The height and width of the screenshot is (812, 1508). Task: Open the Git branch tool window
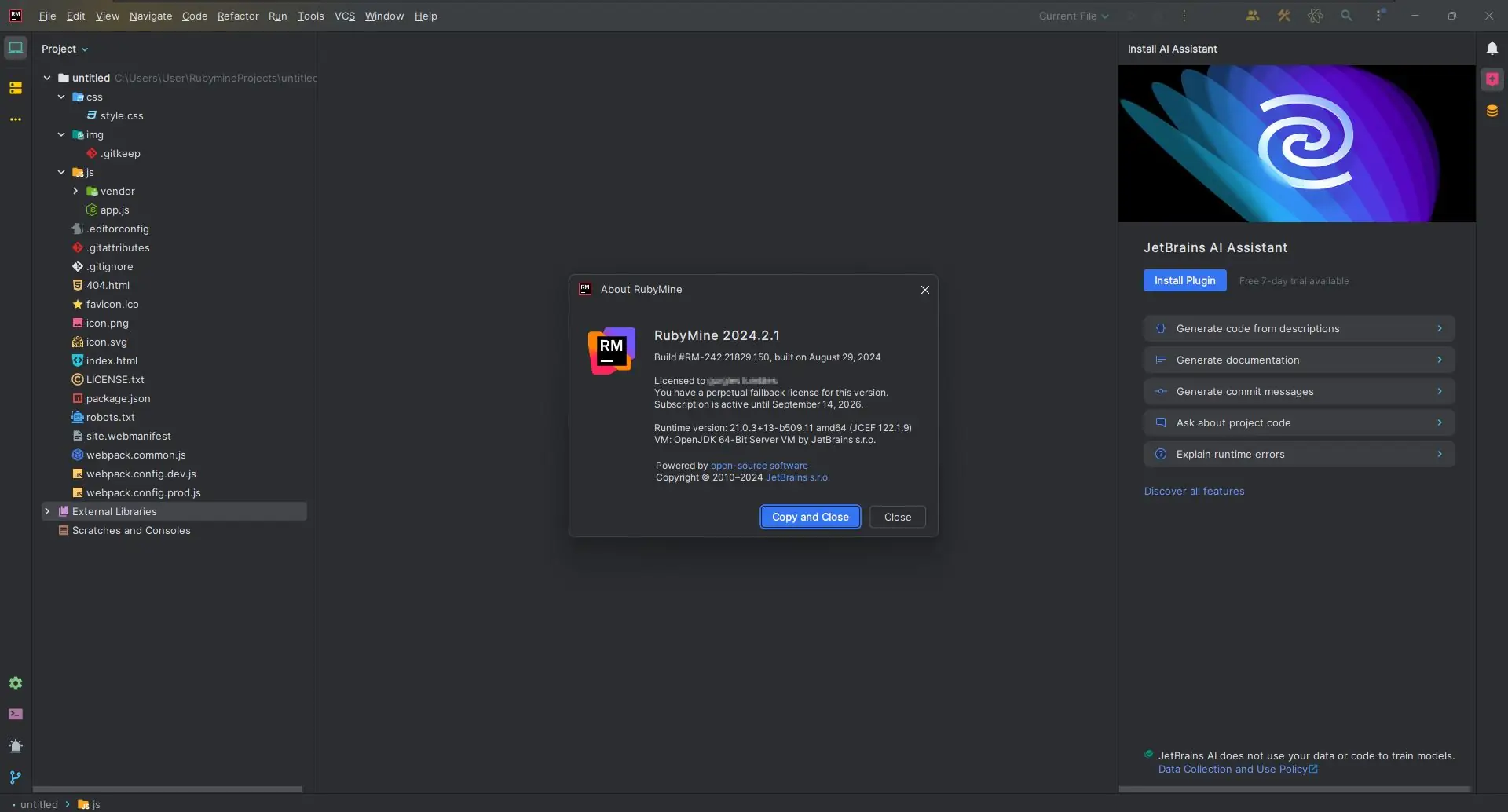pyautogui.click(x=16, y=777)
